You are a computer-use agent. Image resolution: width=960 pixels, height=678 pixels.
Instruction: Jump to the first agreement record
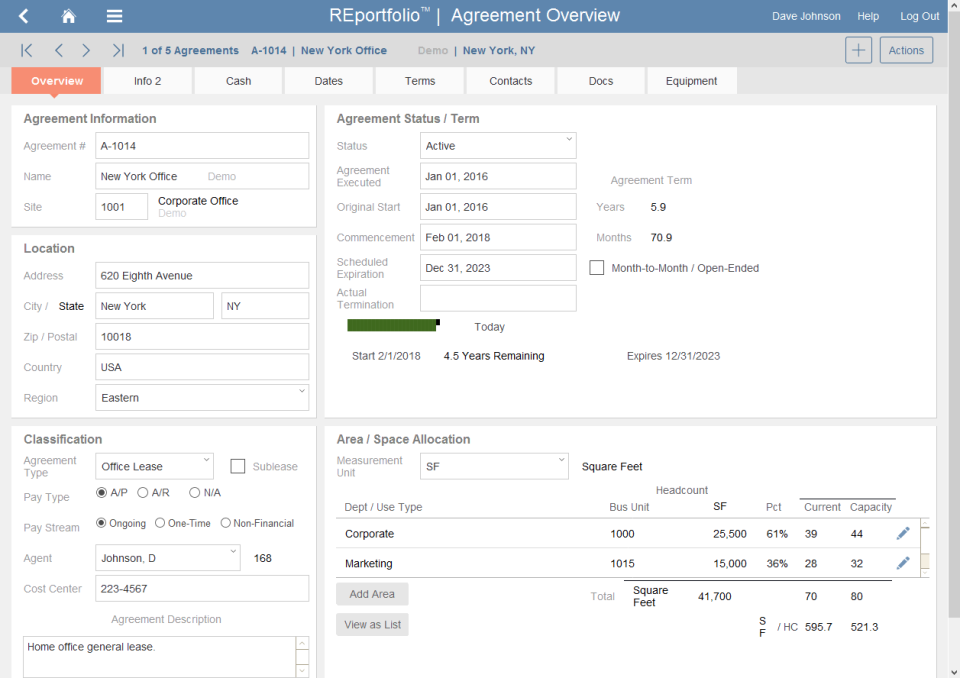[x=26, y=50]
